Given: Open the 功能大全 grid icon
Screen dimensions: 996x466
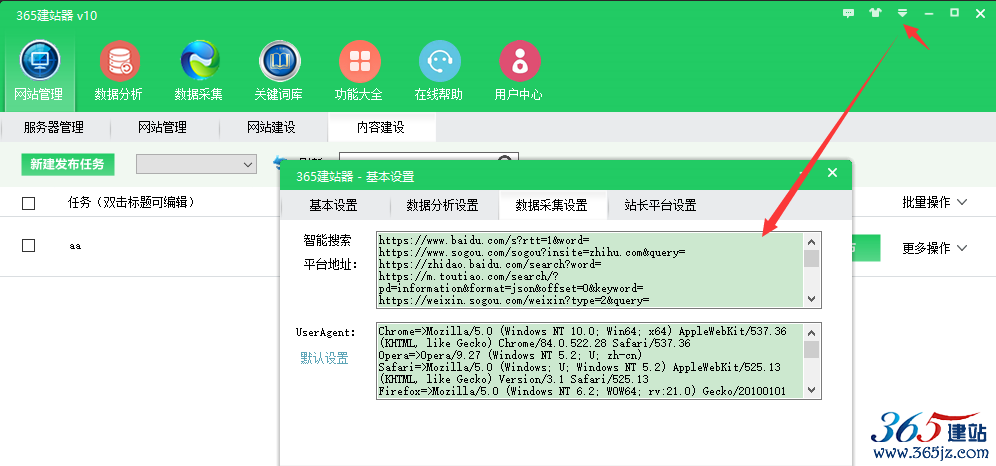Looking at the screenshot, I should point(359,62).
